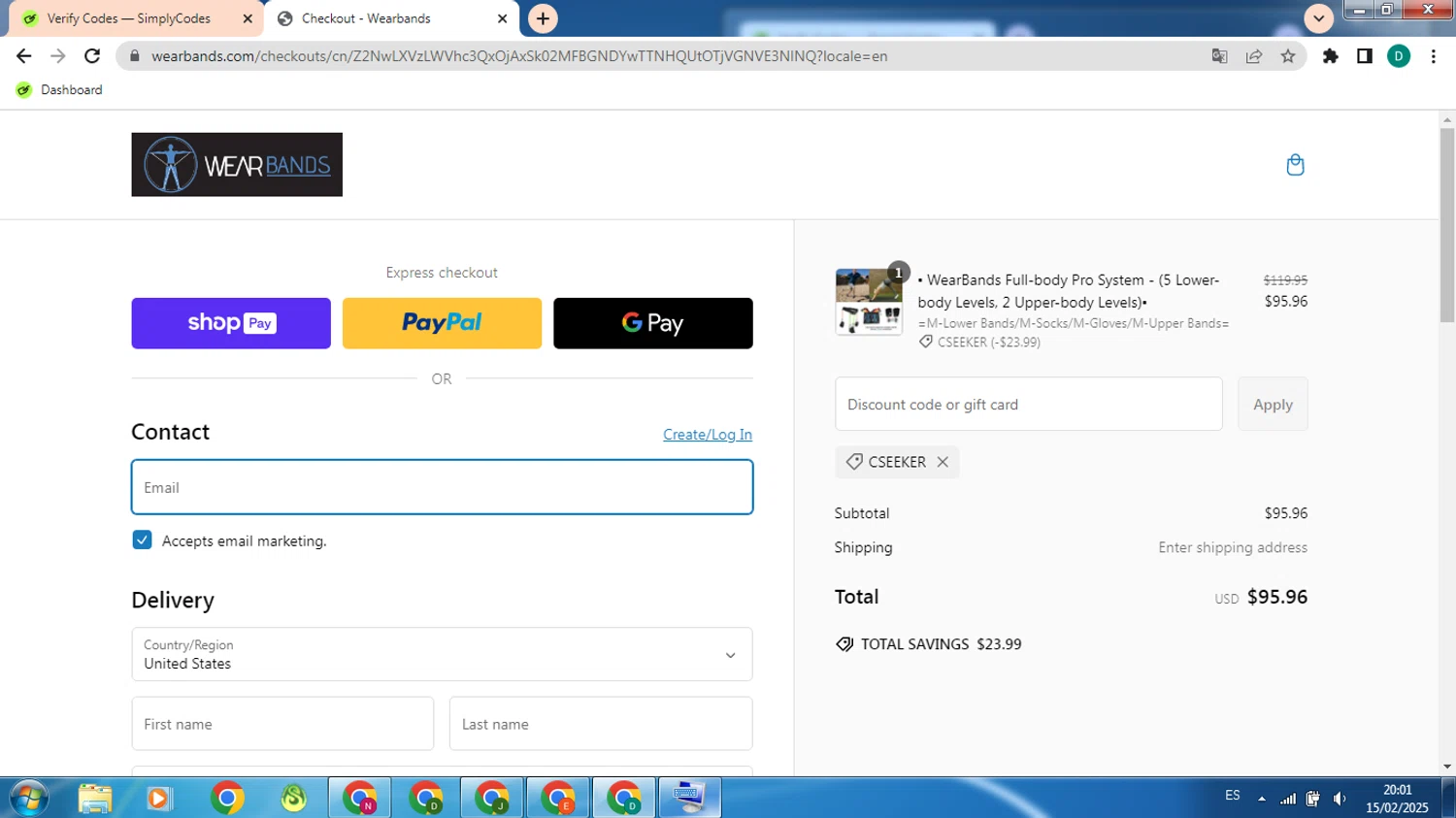Click the browser forward arrow
1456x818 pixels.
(x=58, y=56)
